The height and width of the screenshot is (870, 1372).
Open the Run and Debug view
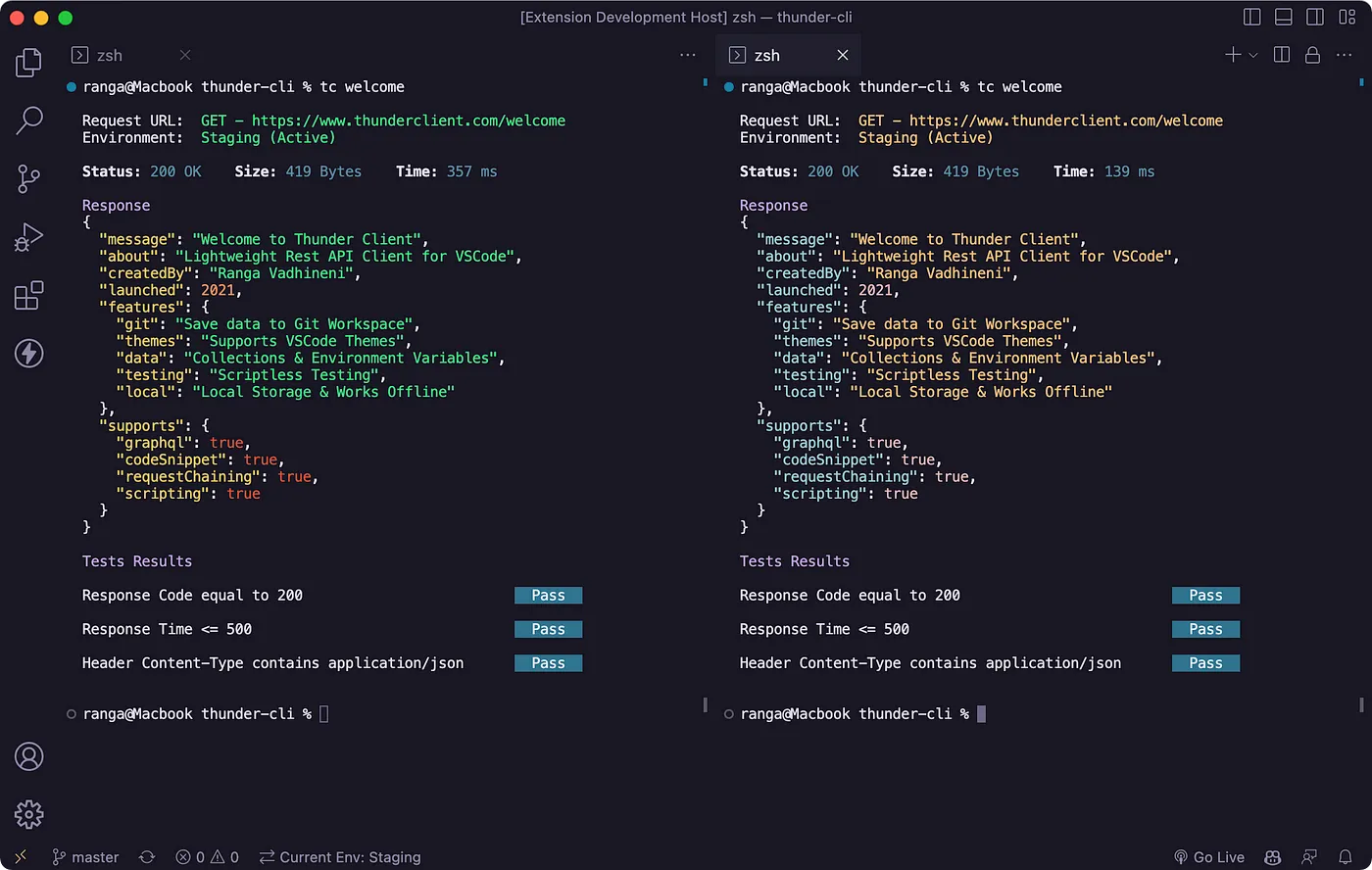point(29,237)
